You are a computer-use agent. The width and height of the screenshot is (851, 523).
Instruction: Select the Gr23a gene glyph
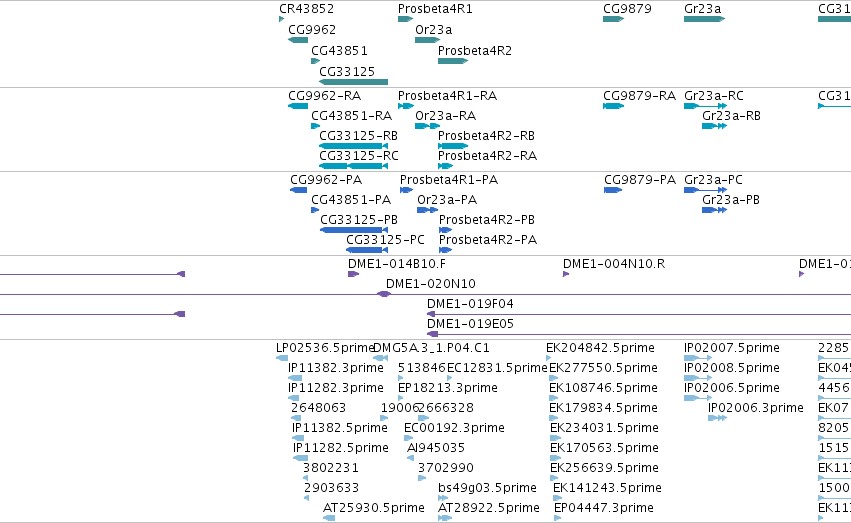click(x=704, y=19)
